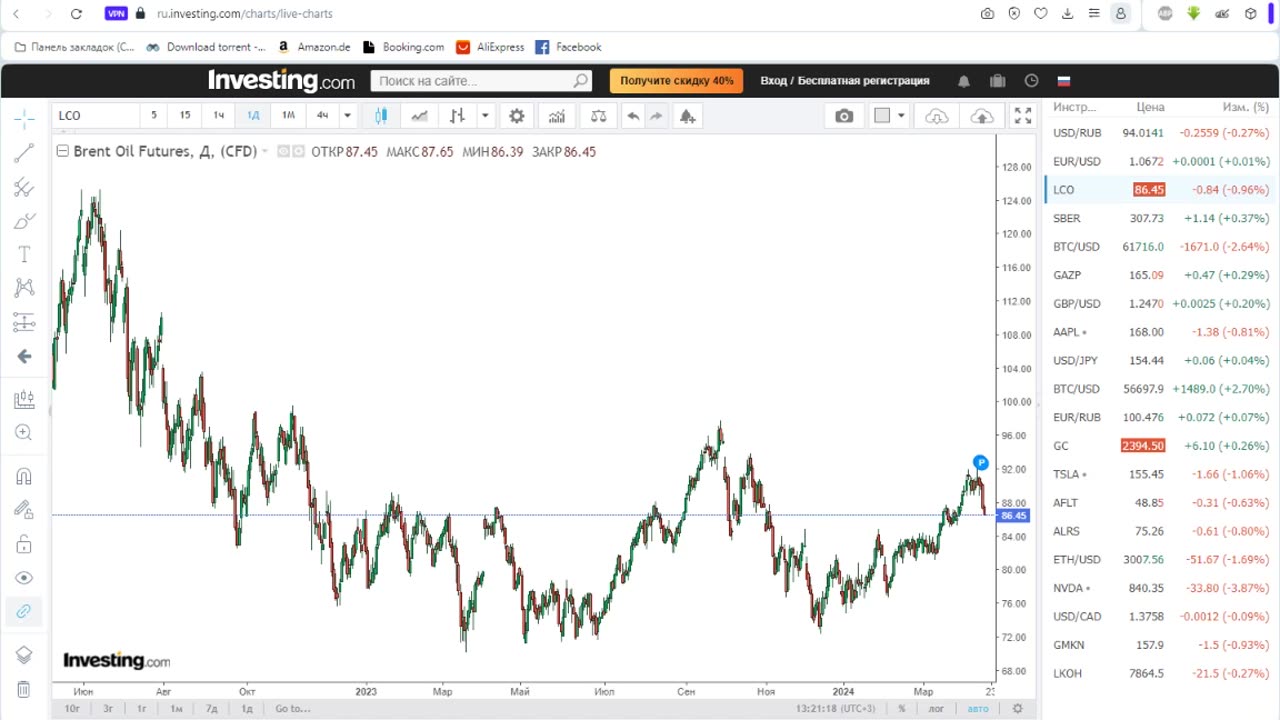Select the brush drawing tool
The width and height of the screenshot is (1280, 720).
tap(24, 221)
